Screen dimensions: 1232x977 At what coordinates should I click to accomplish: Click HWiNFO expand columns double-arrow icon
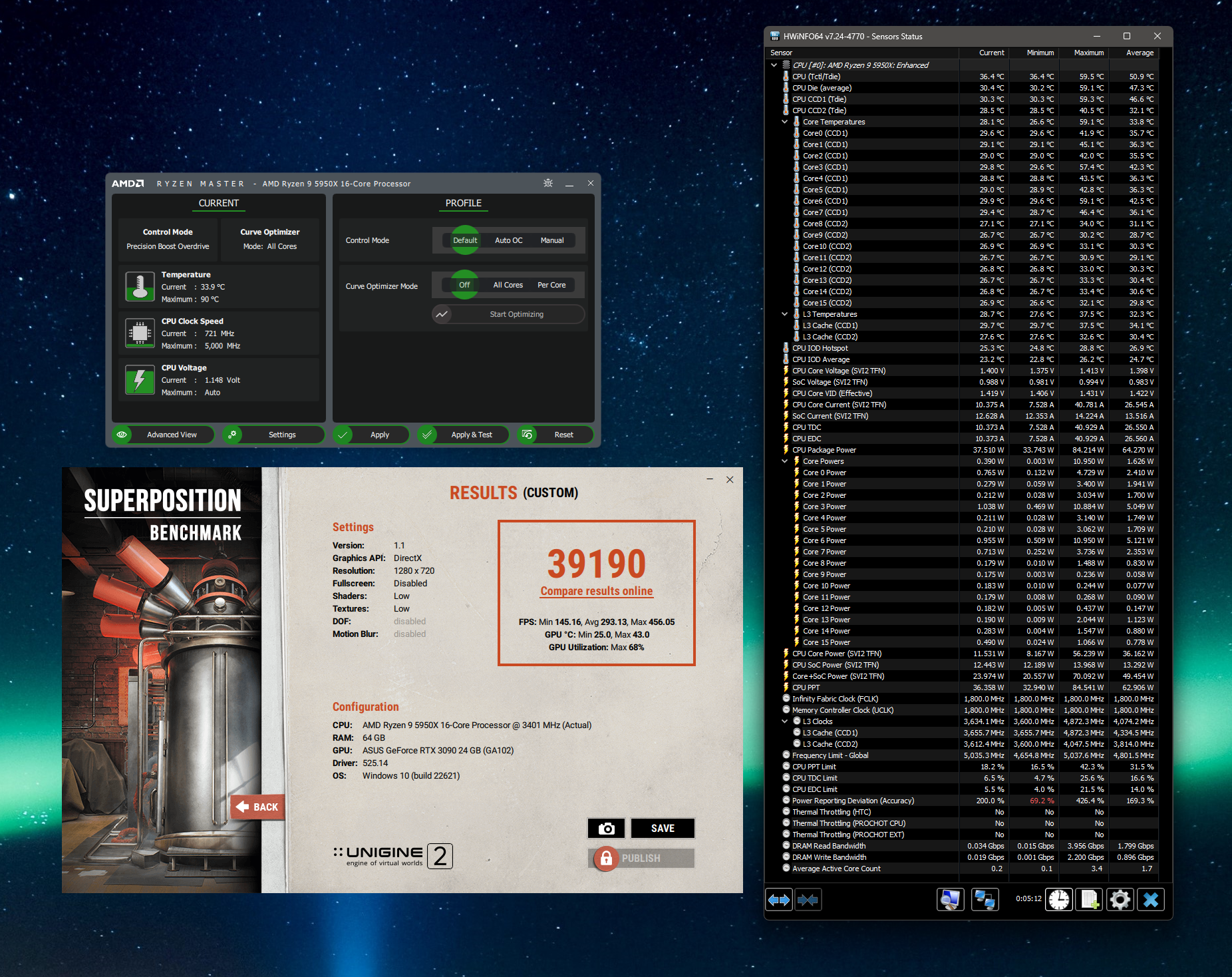779,900
